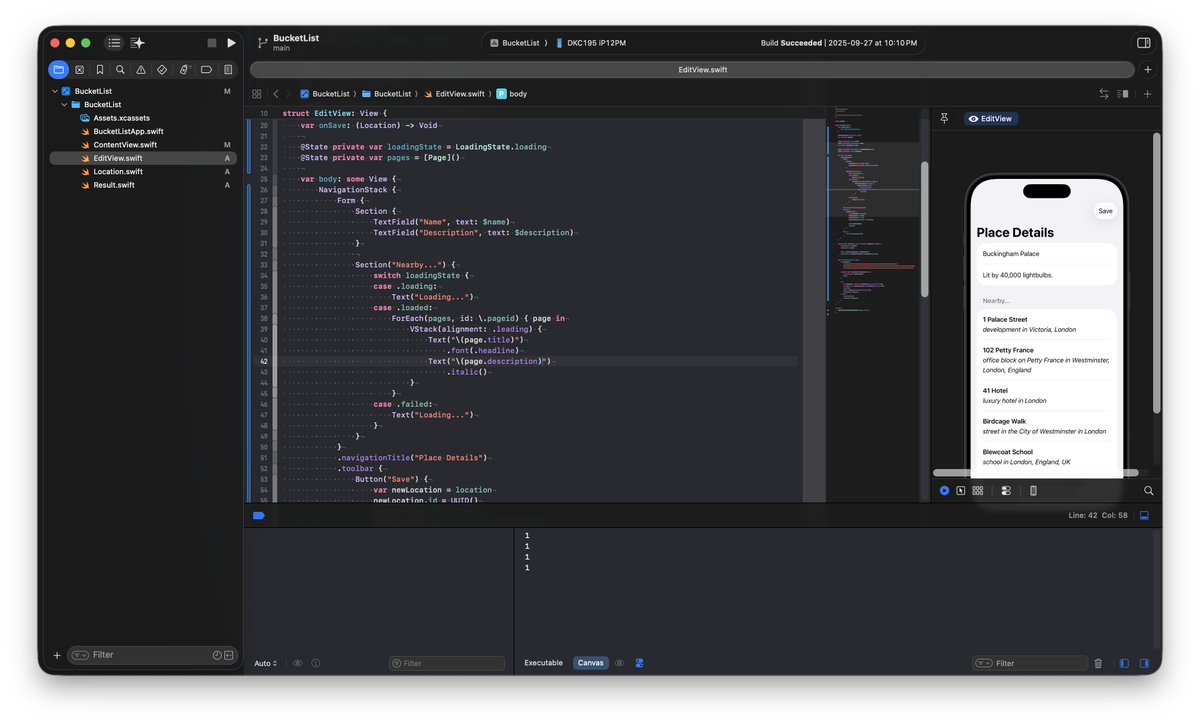Screen dimensions: 1200x725
Task: Open the body symbol in jump bar
Action: tap(511, 94)
